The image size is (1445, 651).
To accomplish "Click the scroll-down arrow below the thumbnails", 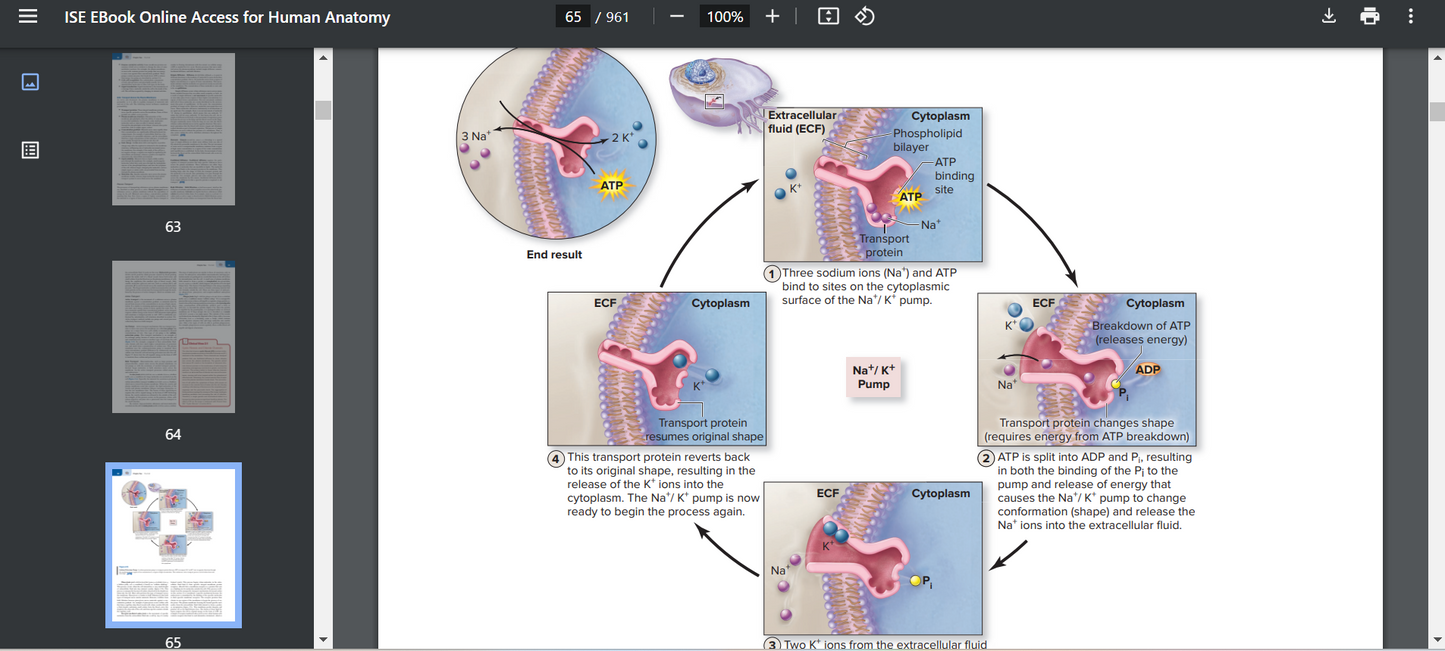I will (x=322, y=639).
